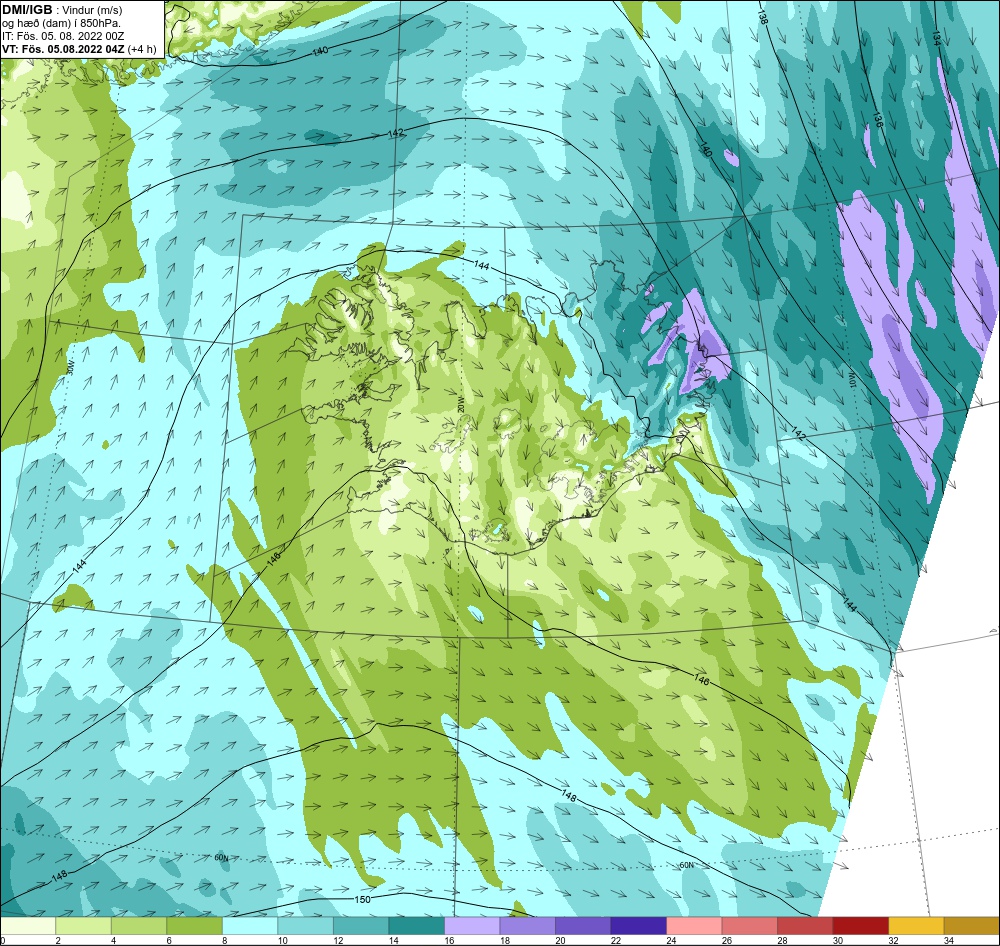The image size is (1000, 946).
Task: Click the '134' contour label
Action: (936, 38)
